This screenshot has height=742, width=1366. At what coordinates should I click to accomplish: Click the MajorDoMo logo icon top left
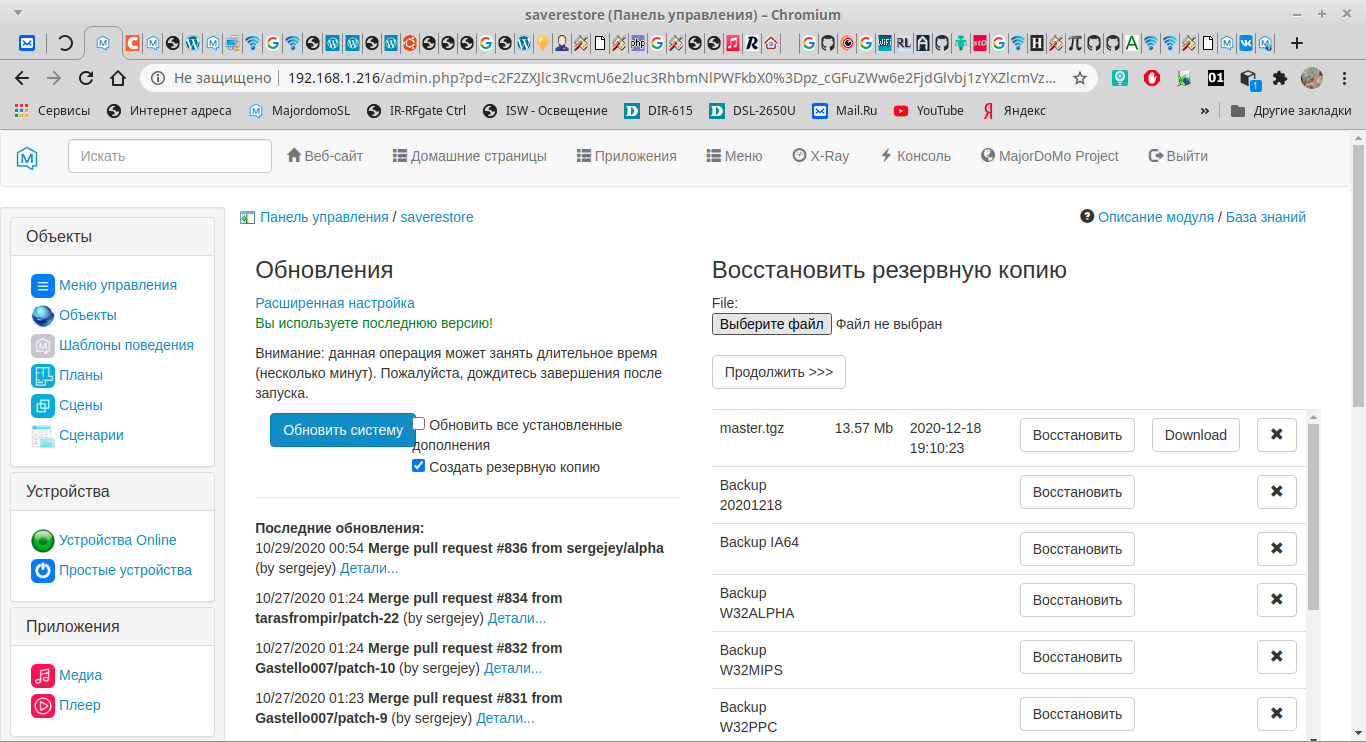click(x=28, y=157)
